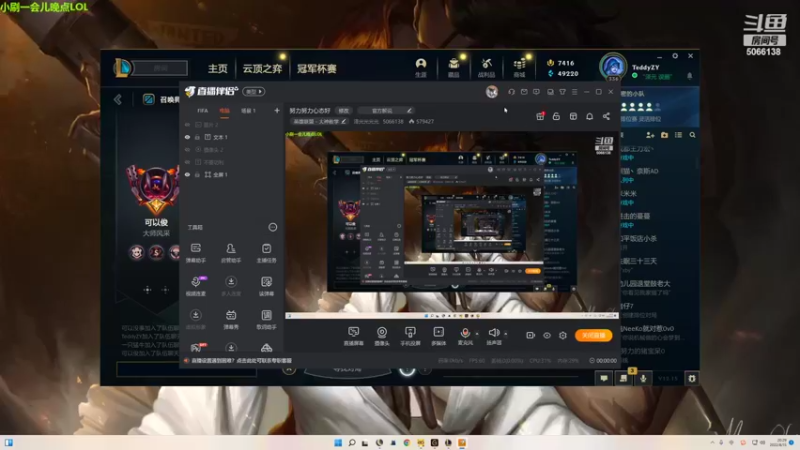Select the active orange scene tab
Image resolution: width=800 pixels, height=450 pixels.
tap(224, 111)
